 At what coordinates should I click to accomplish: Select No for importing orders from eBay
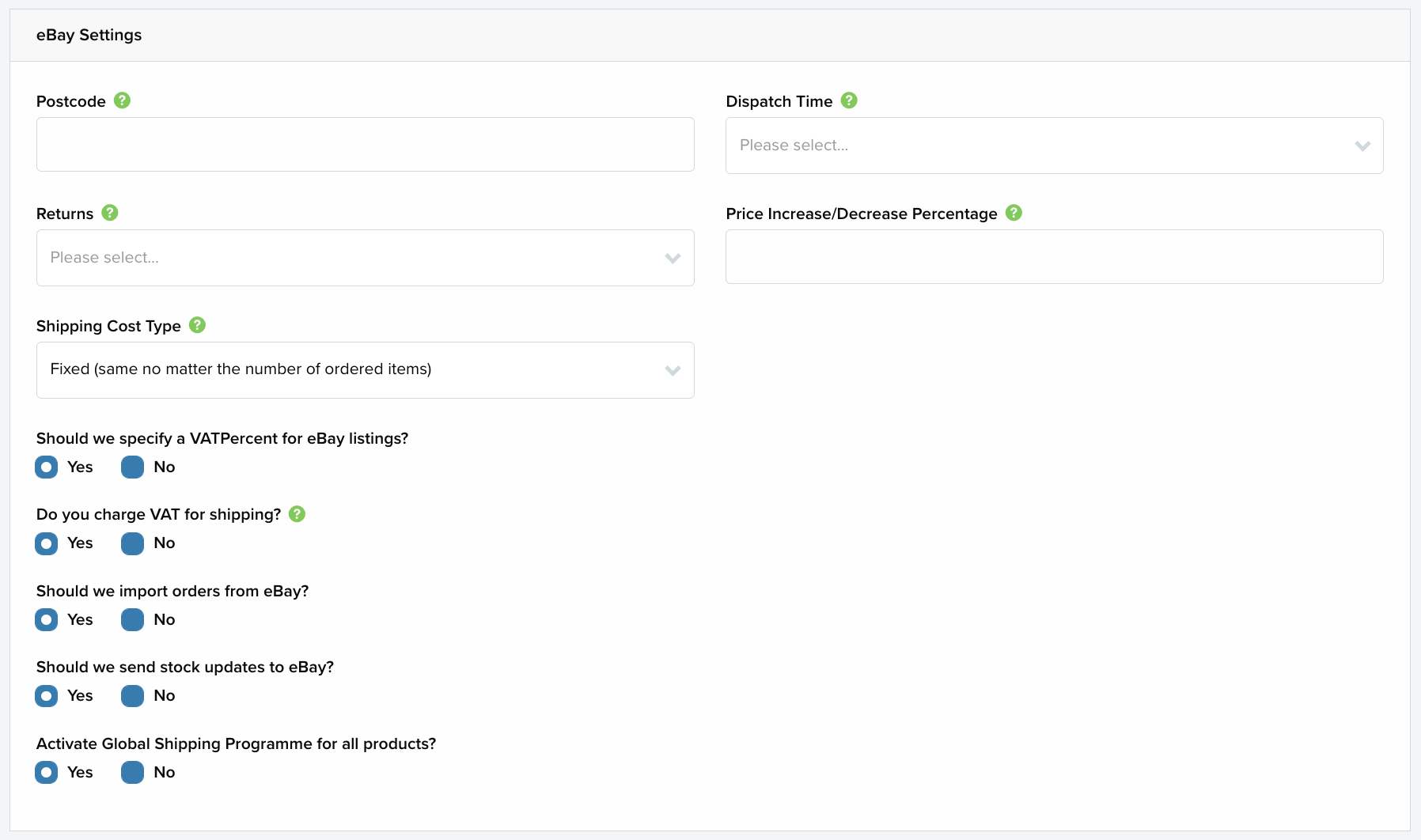point(132,620)
